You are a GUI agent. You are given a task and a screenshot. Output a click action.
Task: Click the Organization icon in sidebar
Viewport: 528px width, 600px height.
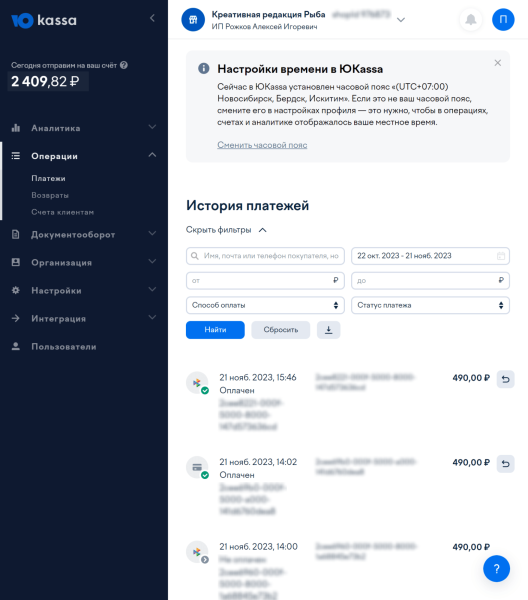click(16, 262)
